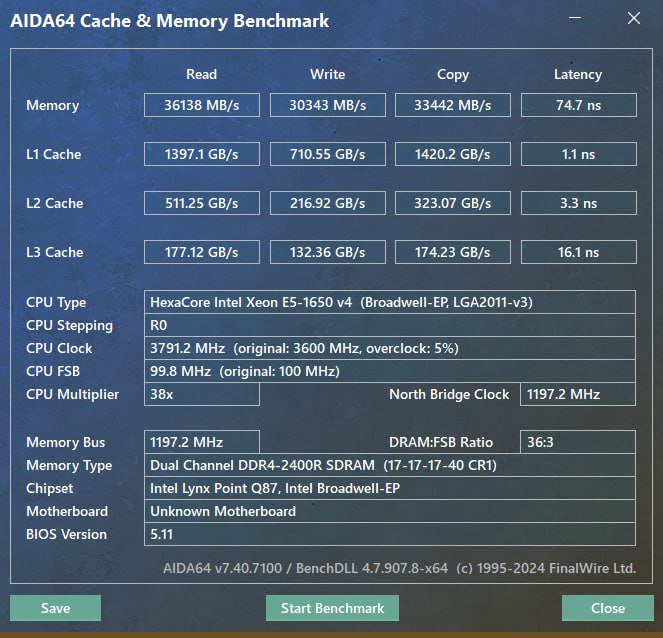Viewport: 663px width, 638px height.
Task: Click the CPU Multiplier field 38x
Action: (x=202, y=394)
